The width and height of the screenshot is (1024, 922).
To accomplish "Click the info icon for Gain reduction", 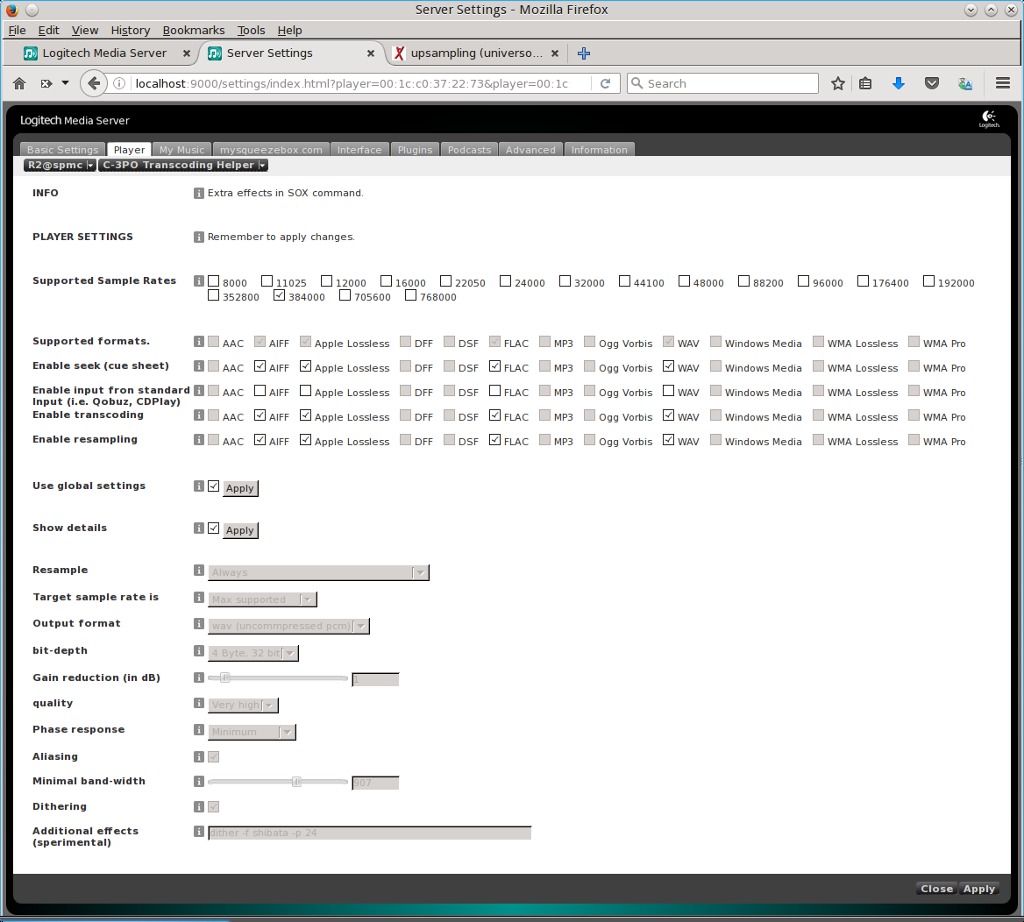I will click(199, 678).
